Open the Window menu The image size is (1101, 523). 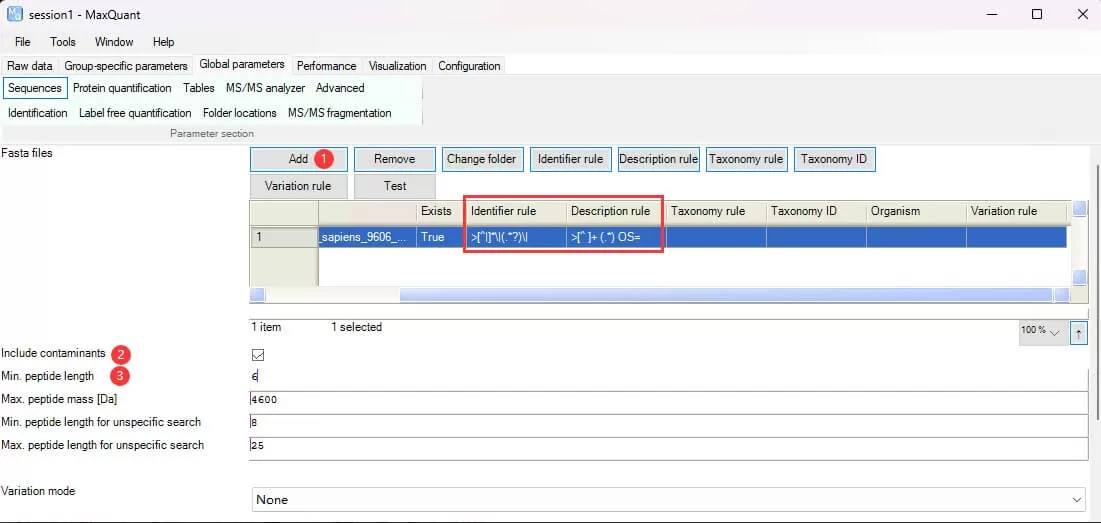(x=114, y=42)
